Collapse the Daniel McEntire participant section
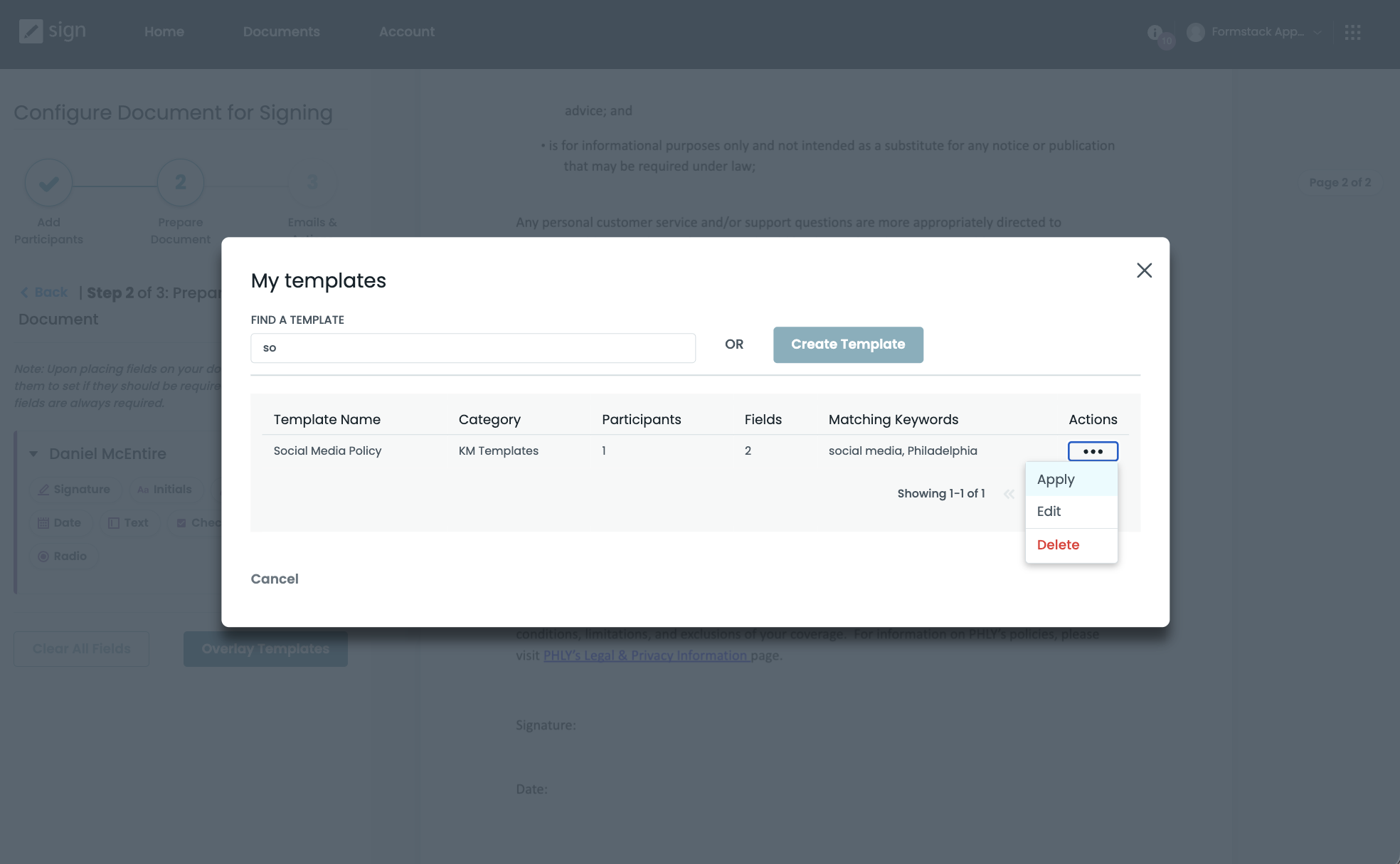This screenshot has width=1400, height=864. coord(33,454)
